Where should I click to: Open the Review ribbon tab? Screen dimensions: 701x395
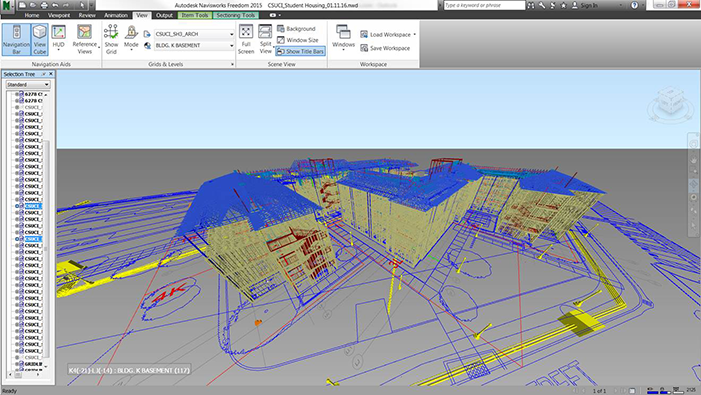[87, 15]
